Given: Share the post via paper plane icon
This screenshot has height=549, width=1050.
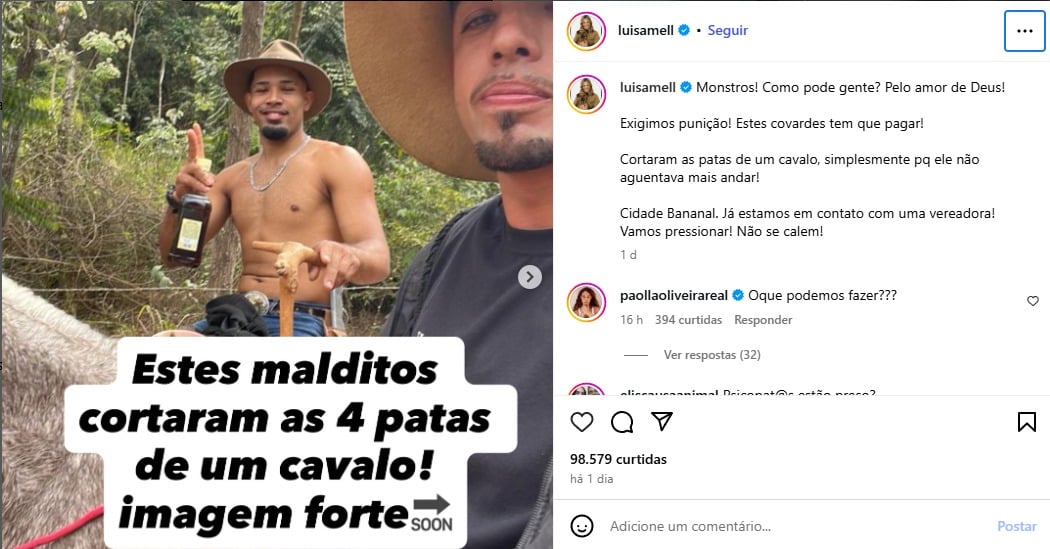Looking at the screenshot, I should (x=662, y=421).
